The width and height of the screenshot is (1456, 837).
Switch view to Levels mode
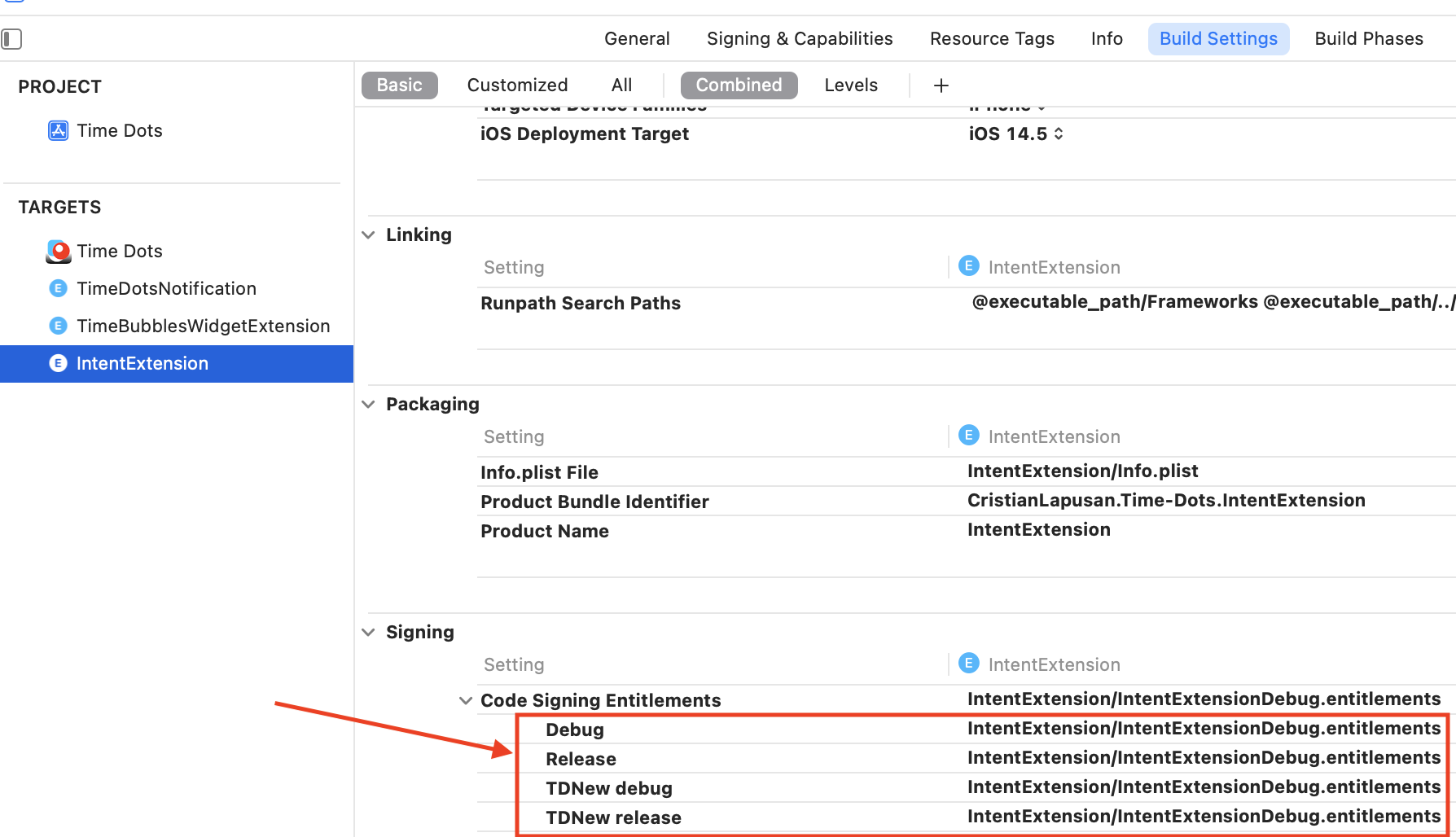[850, 85]
